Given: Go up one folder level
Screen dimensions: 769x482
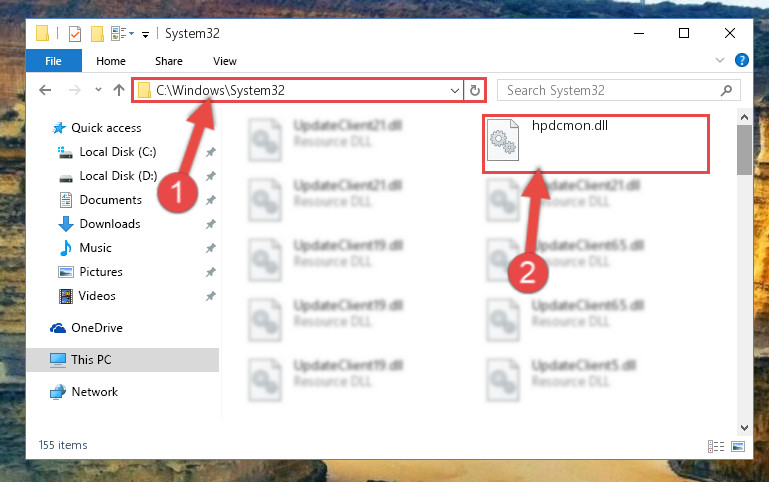Looking at the screenshot, I should pyautogui.click(x=119, y=90).
